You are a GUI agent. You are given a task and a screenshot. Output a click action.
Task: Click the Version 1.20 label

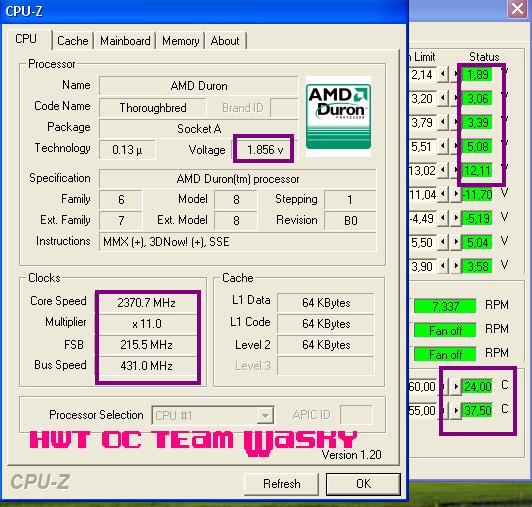tap(352, 455)
